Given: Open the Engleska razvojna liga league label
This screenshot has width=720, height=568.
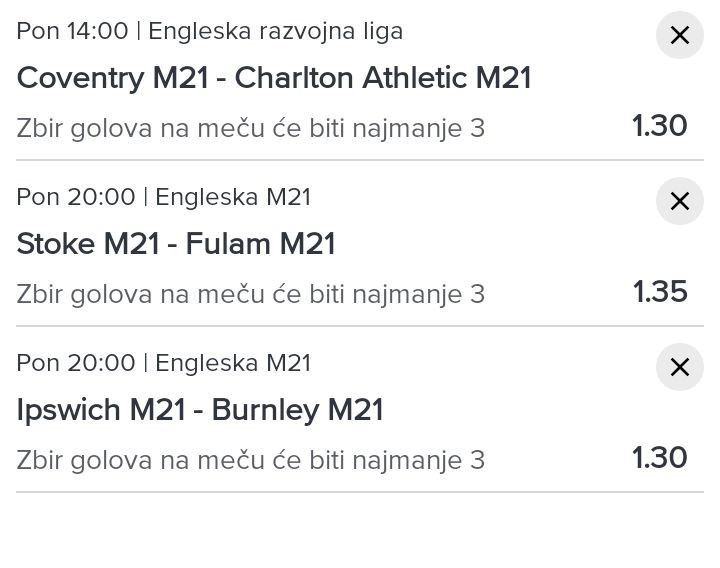Looking at the screenshot, I should point(276,32).
